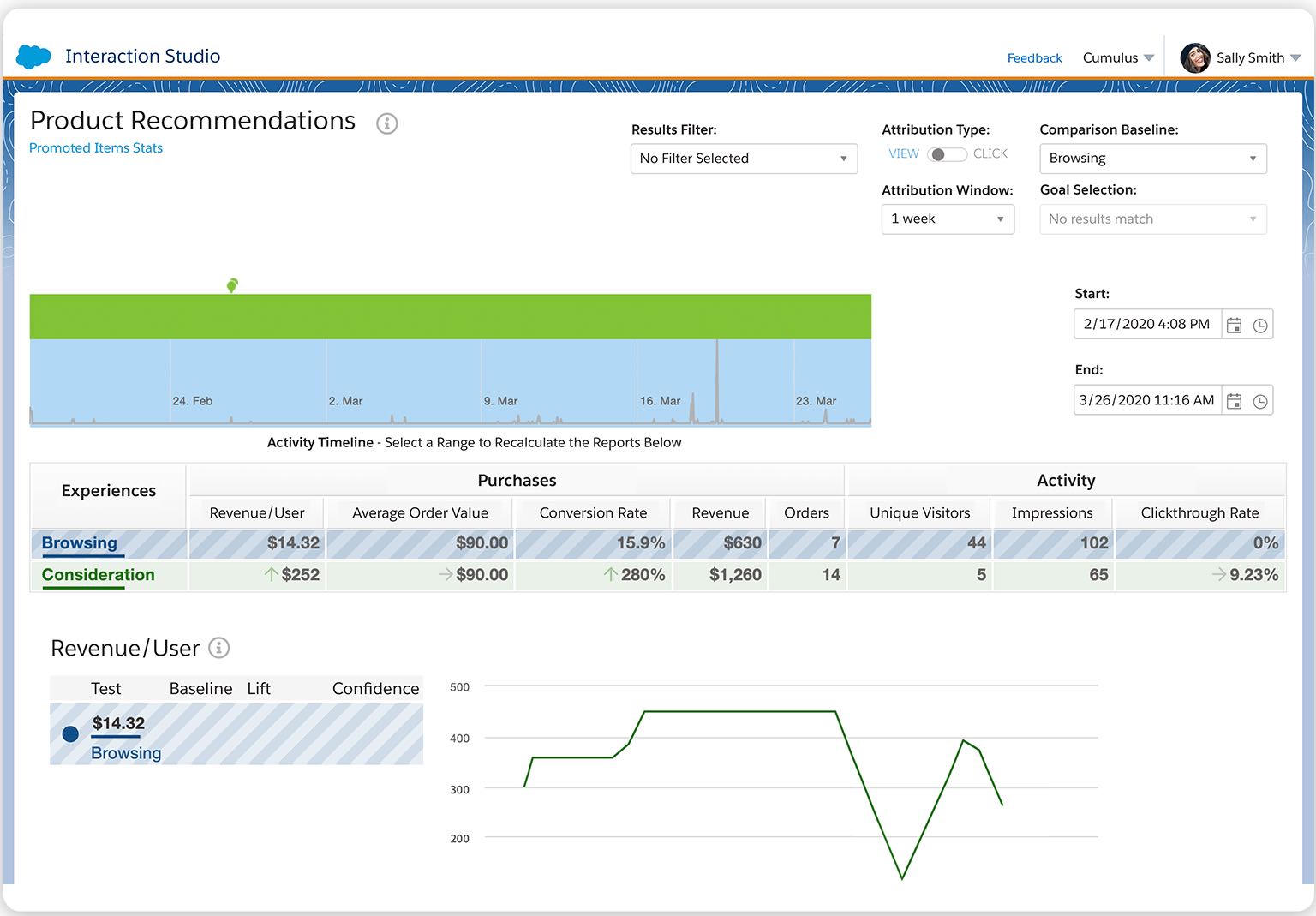Open the End date calendar picker
The image size is (1316, 916).
(x=1234, y=401)
